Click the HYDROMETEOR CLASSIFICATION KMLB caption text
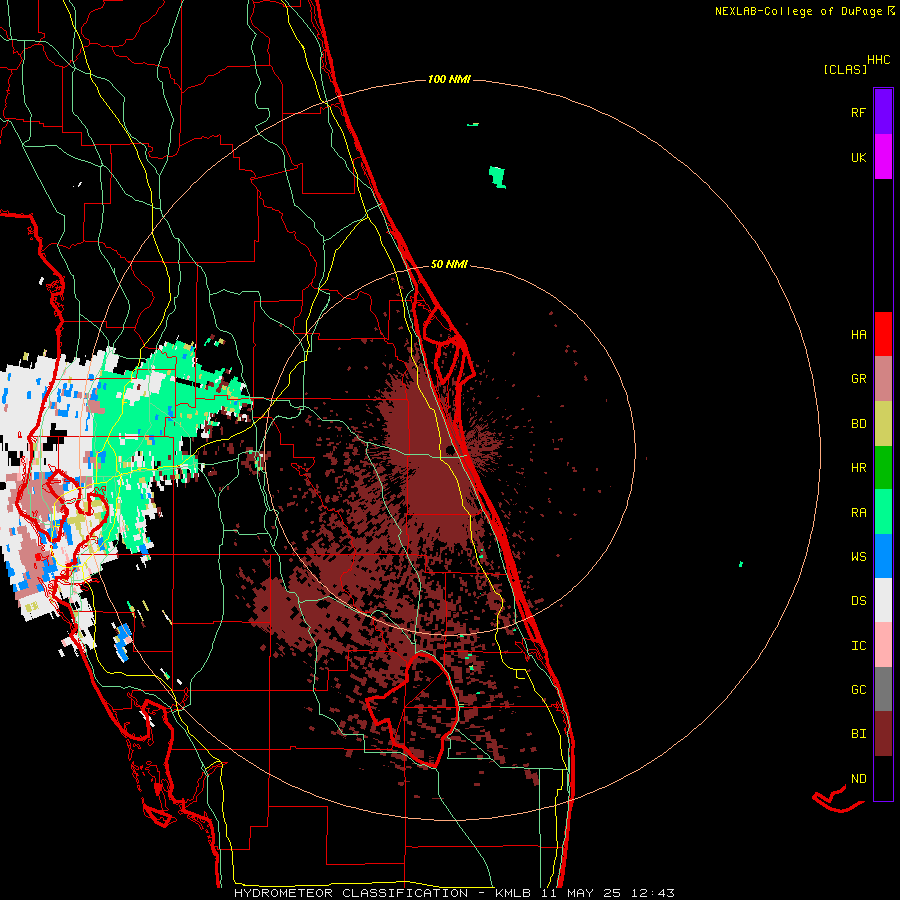The width and height of the screenshot is (900, 900). (454, 893)
